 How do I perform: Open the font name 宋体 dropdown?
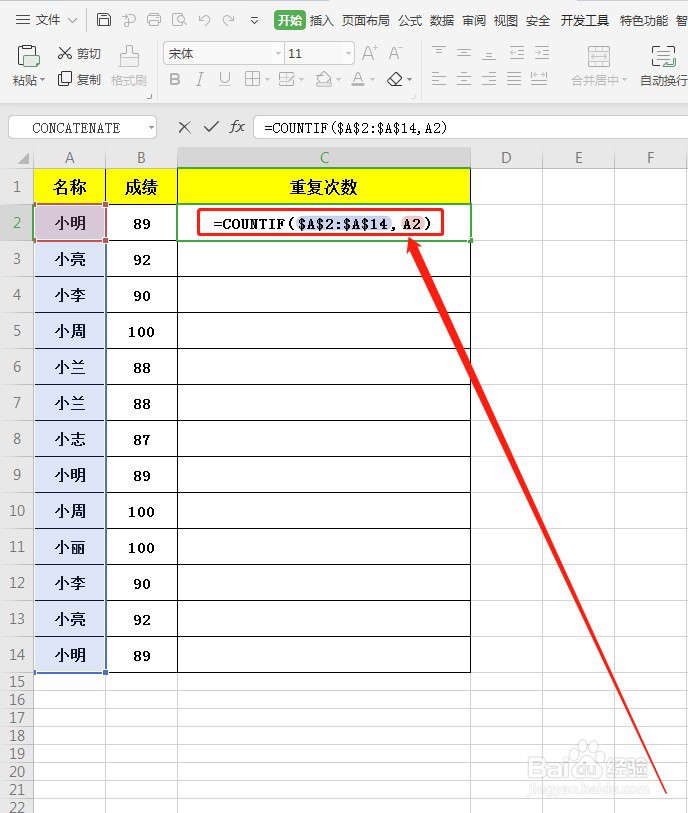[278, 53]
